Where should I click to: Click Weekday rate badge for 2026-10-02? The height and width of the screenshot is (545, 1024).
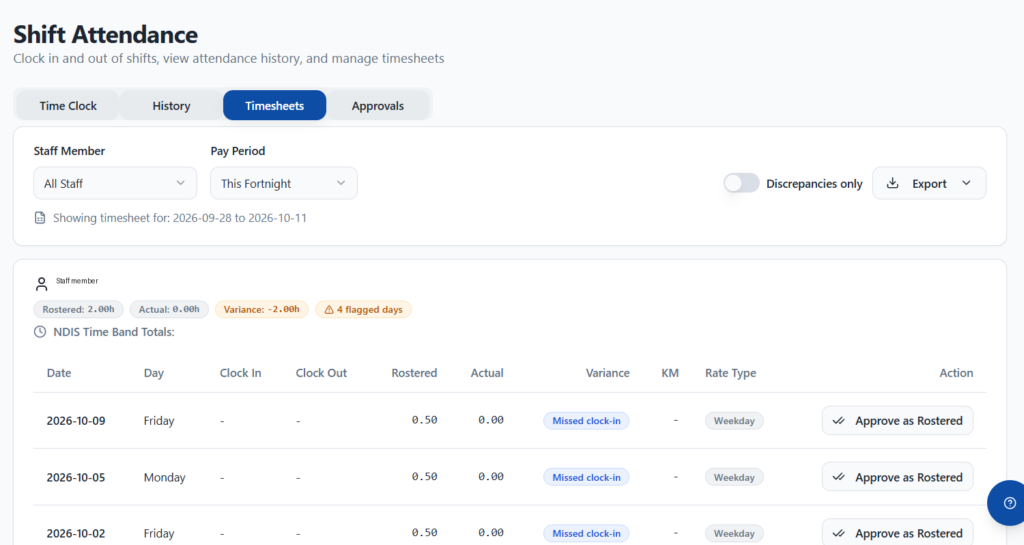pos(734,533)
